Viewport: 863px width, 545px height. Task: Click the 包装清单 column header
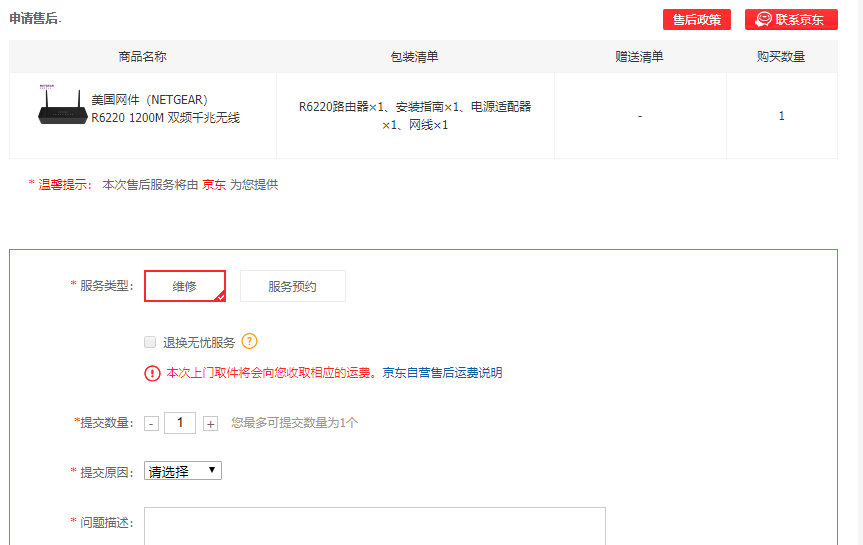point(414,57)
